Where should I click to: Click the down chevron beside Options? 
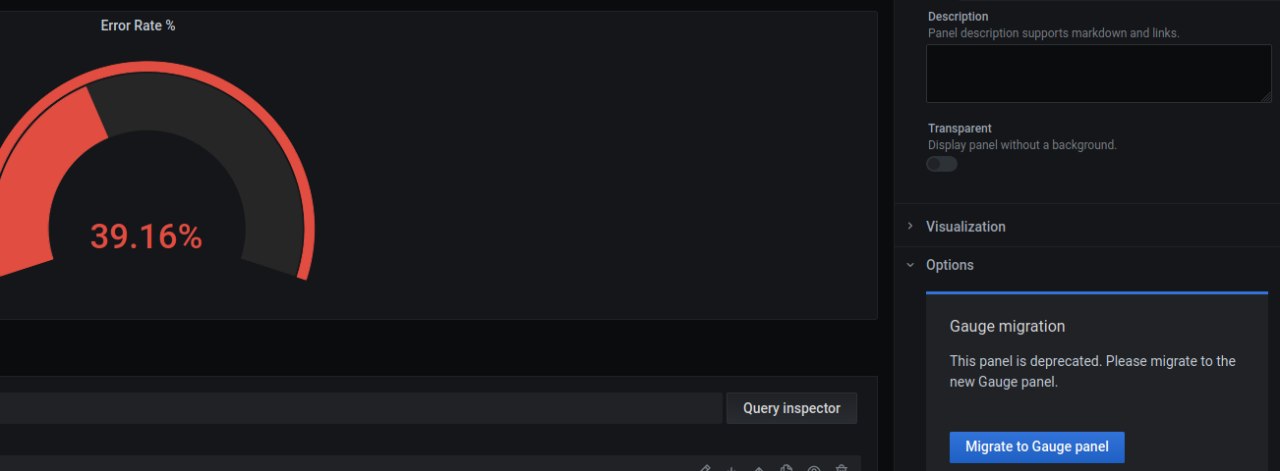[x=910, y=265]
